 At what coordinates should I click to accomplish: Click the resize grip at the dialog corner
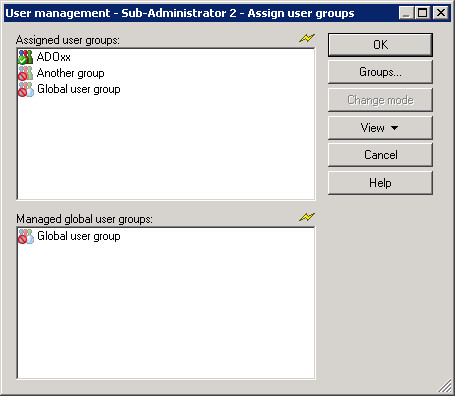(x=445, y=387)
